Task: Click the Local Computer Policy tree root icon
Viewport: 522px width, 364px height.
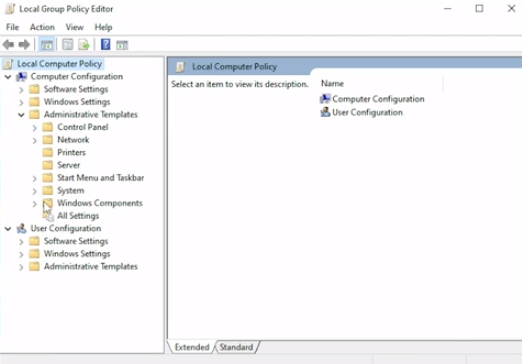Action: [x=8, y=64]
